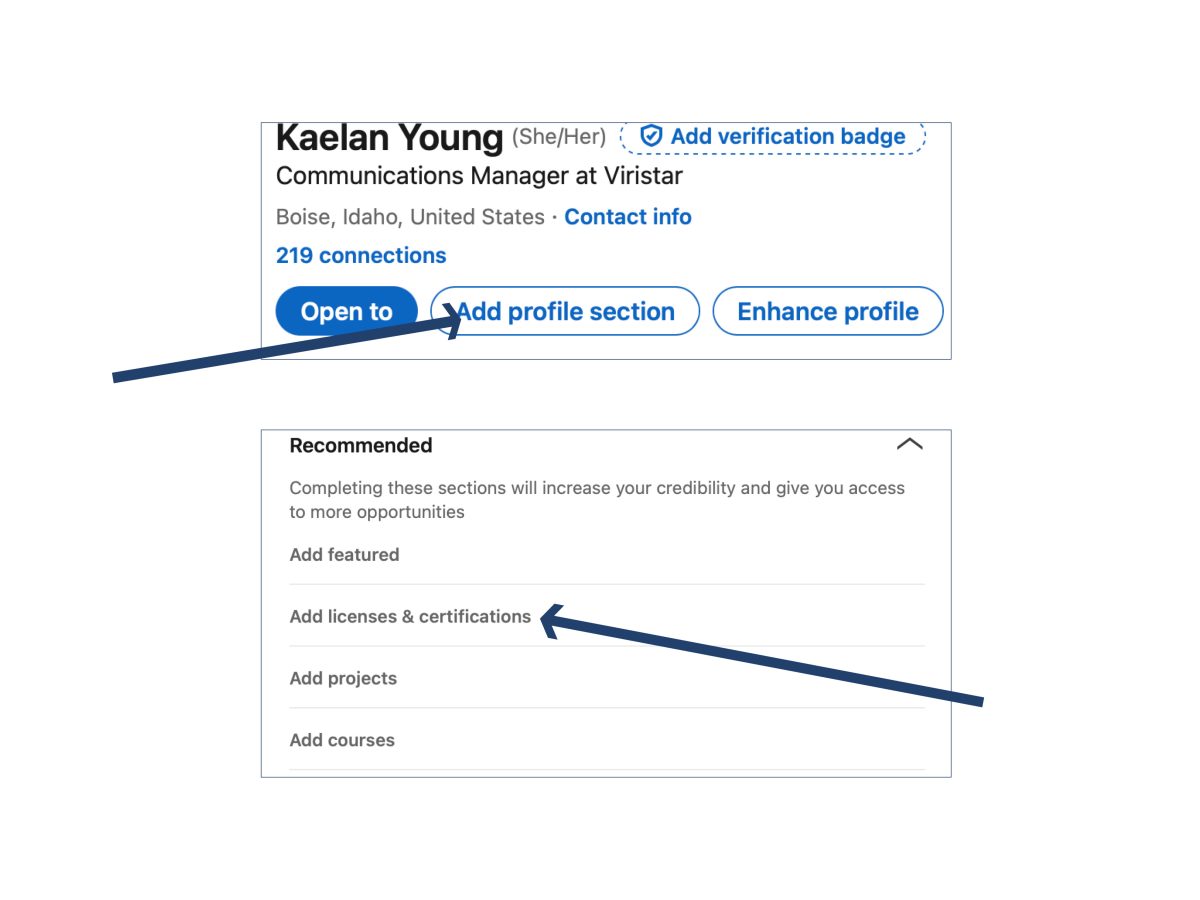This screenshot has width=1200, height=900.
Task: Select Add licenses & certifications
Action: click(x=410, y=616)
